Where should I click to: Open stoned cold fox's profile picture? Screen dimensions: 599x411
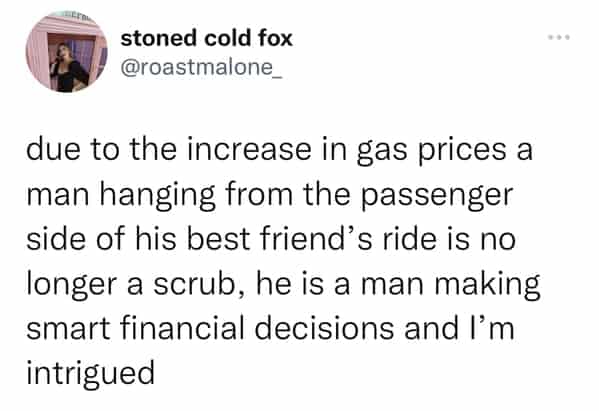click(66, 52)
